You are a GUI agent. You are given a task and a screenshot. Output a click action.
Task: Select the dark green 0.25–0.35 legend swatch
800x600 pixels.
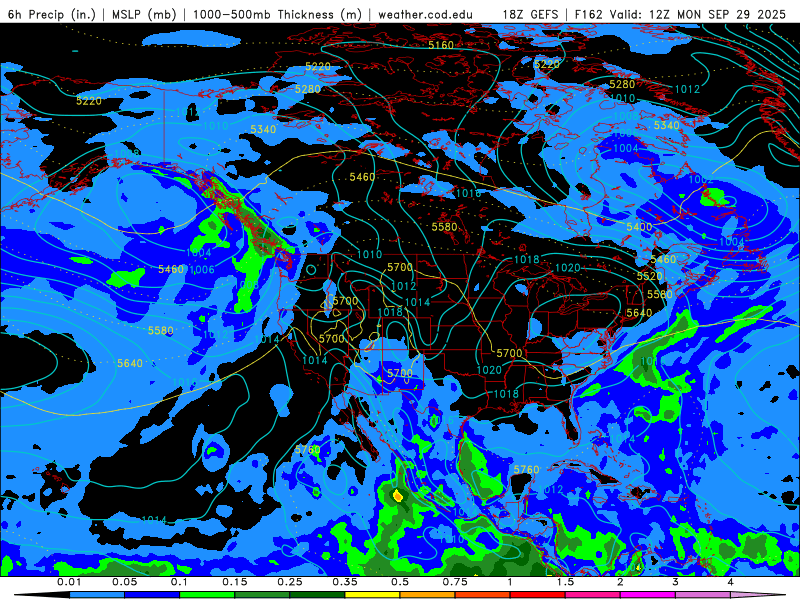pos(317,595)
